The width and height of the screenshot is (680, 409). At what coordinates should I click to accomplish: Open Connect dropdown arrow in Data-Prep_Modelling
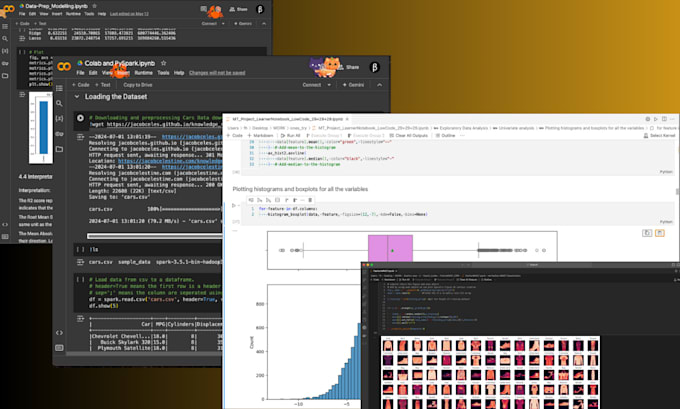tap(223, 23)
